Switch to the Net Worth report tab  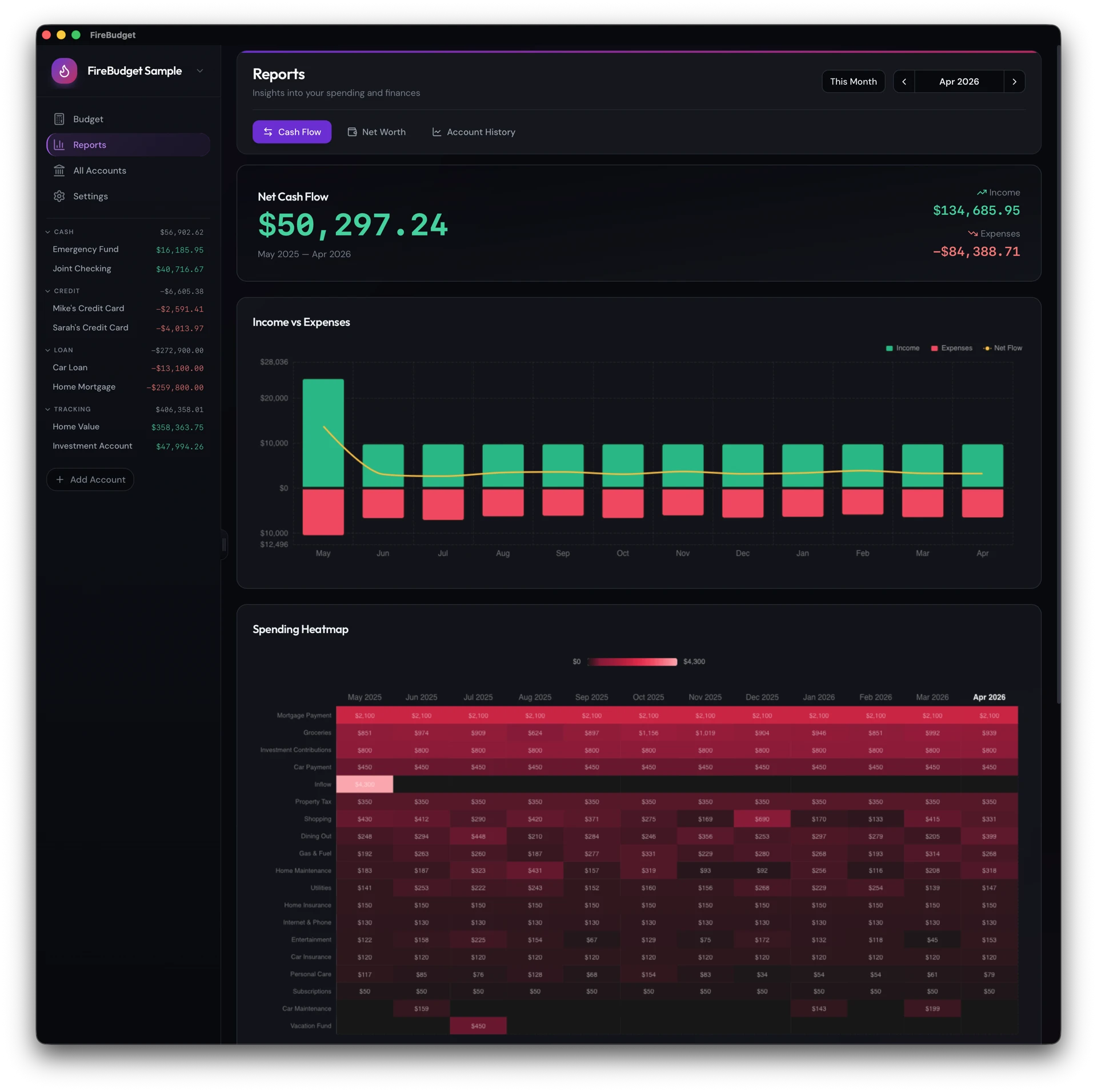(x=384, y=131)
